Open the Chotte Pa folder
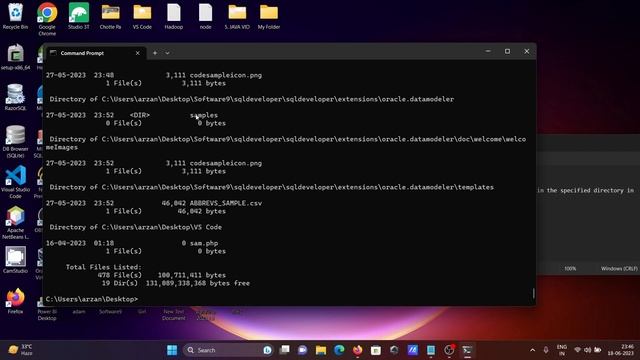This screenshot has height=360, width=640. click(110, 16)
